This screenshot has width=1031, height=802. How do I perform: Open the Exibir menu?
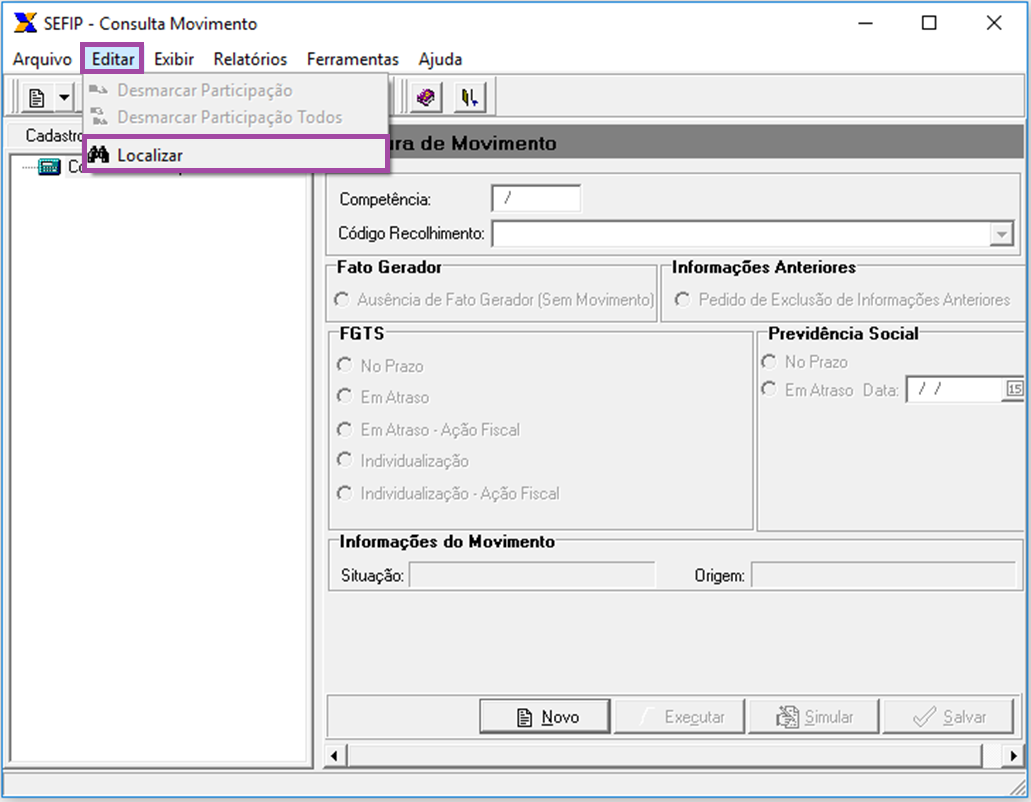tap(174, 59)
